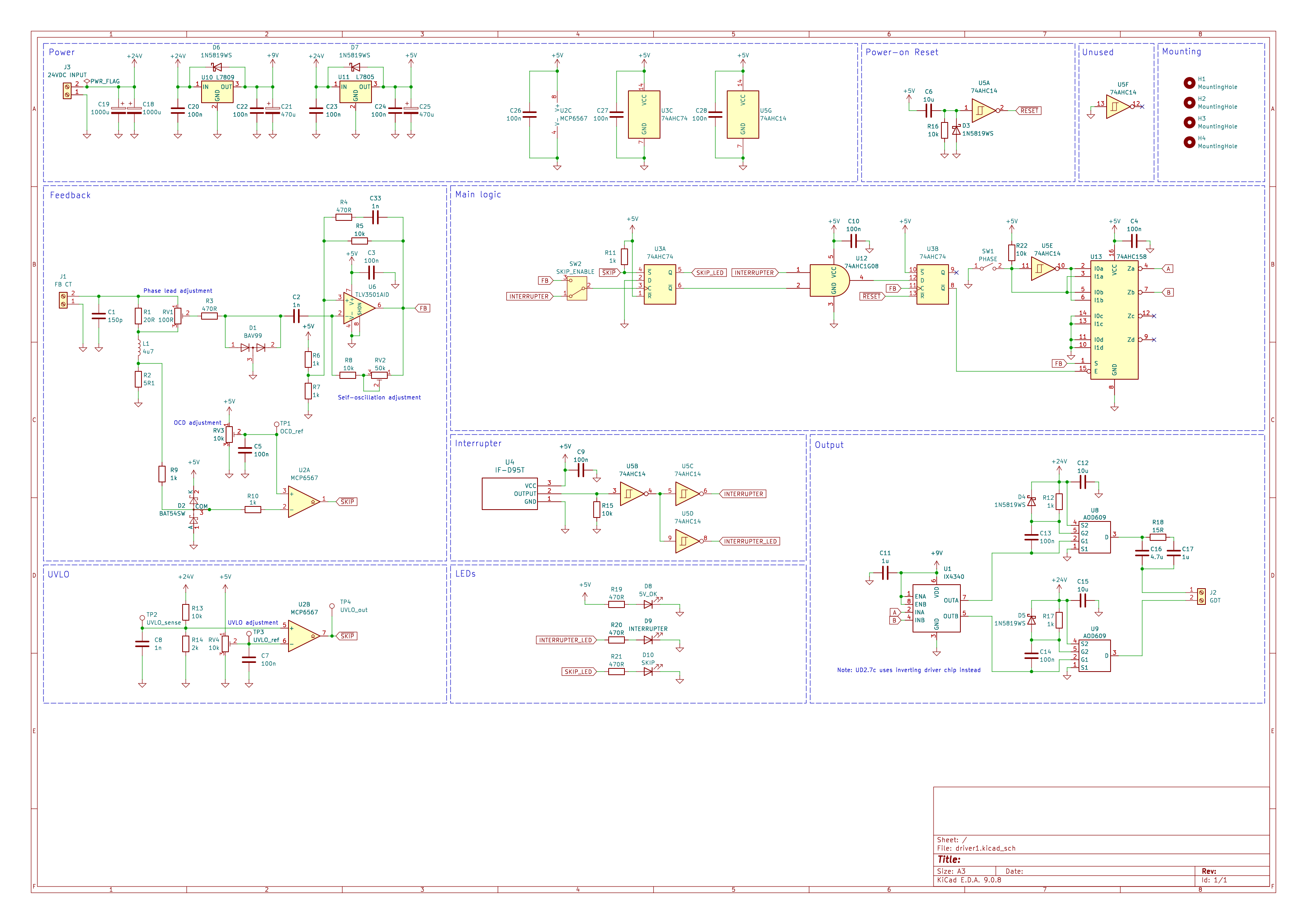The image size is (1307, 924).
Task: Click the 'Phase lead adjustment' note
Action: pos(177,291)
